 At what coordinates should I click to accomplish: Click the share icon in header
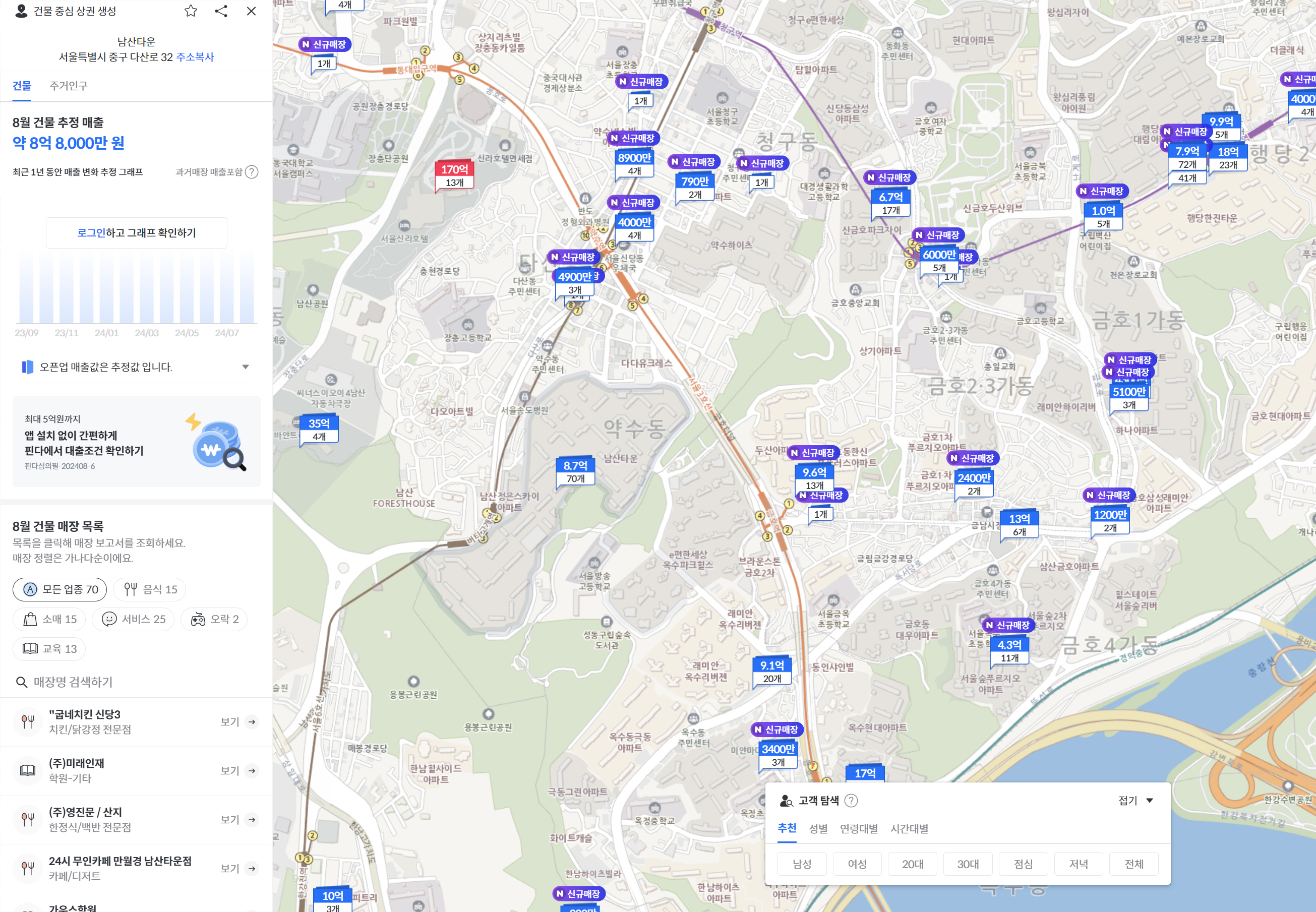(x=221, y=11)
